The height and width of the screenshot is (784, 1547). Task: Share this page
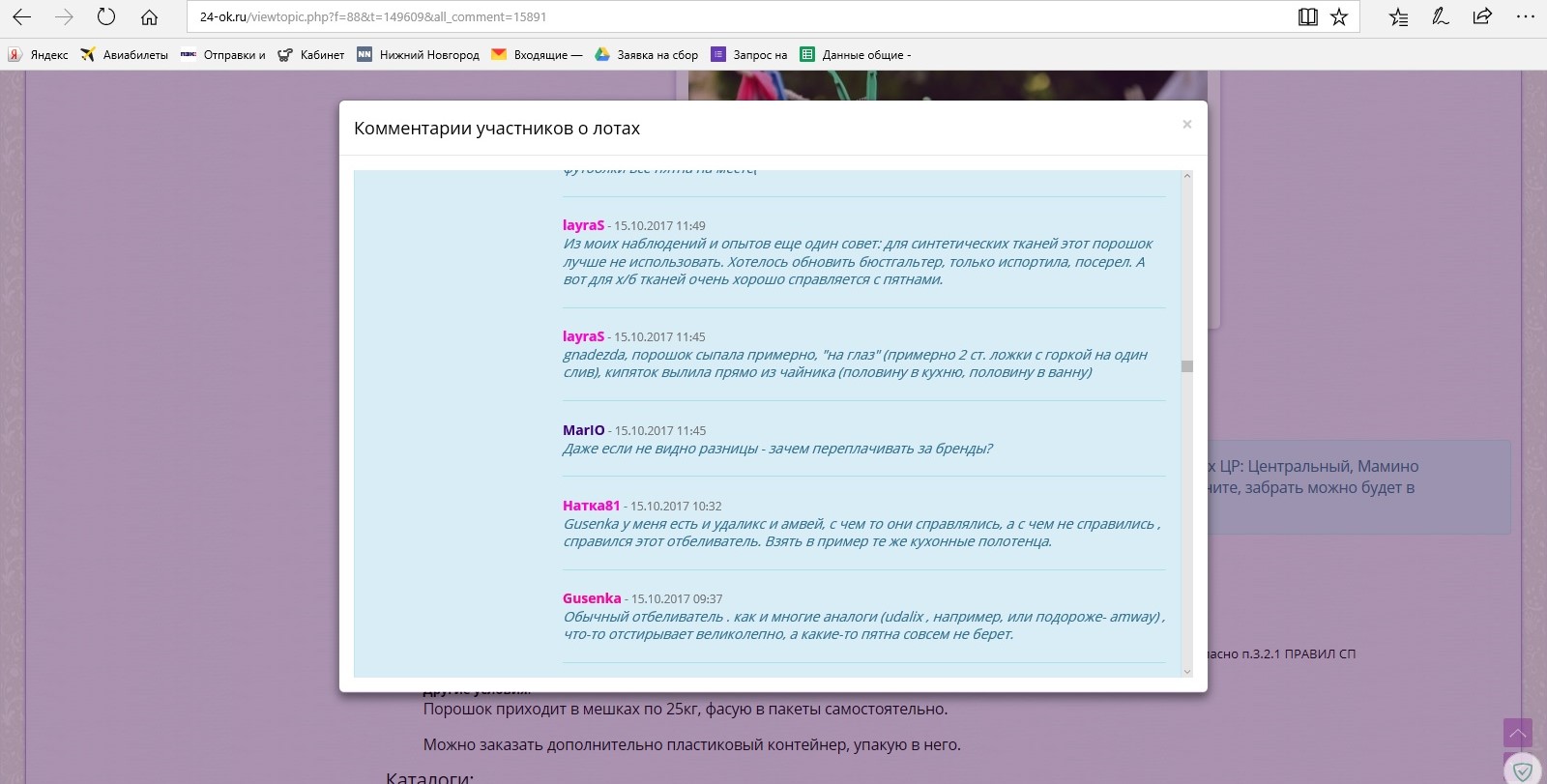pos(1482,16)
